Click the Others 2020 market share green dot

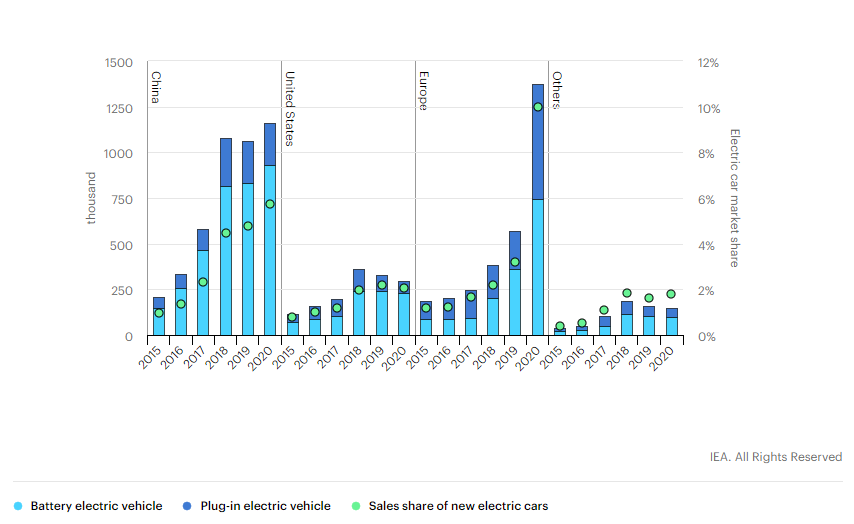(672, 294)
